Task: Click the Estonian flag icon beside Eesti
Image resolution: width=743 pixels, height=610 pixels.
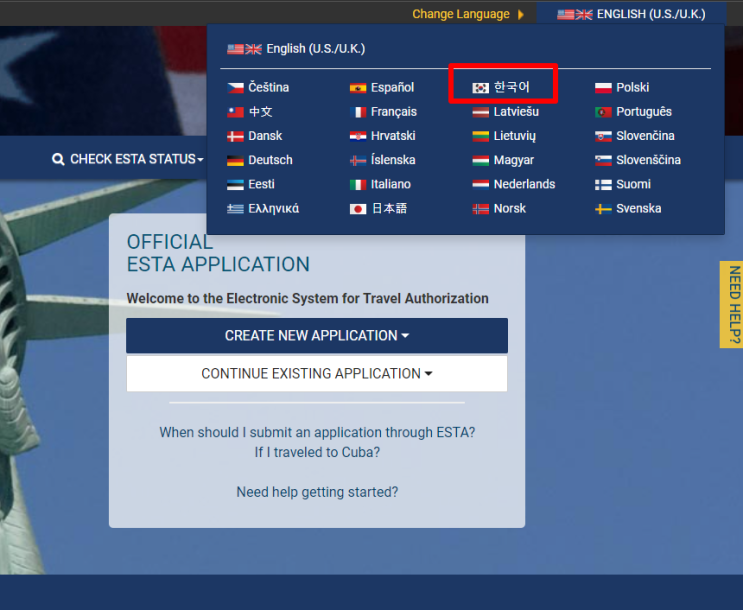Action: [236, 184]
